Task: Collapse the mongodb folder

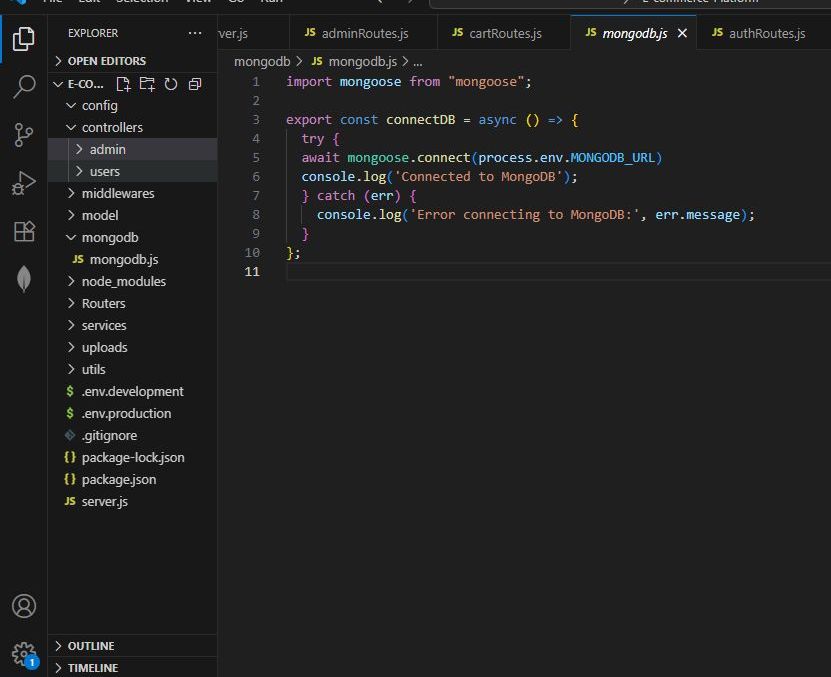Action: click(x=132, y=238)
